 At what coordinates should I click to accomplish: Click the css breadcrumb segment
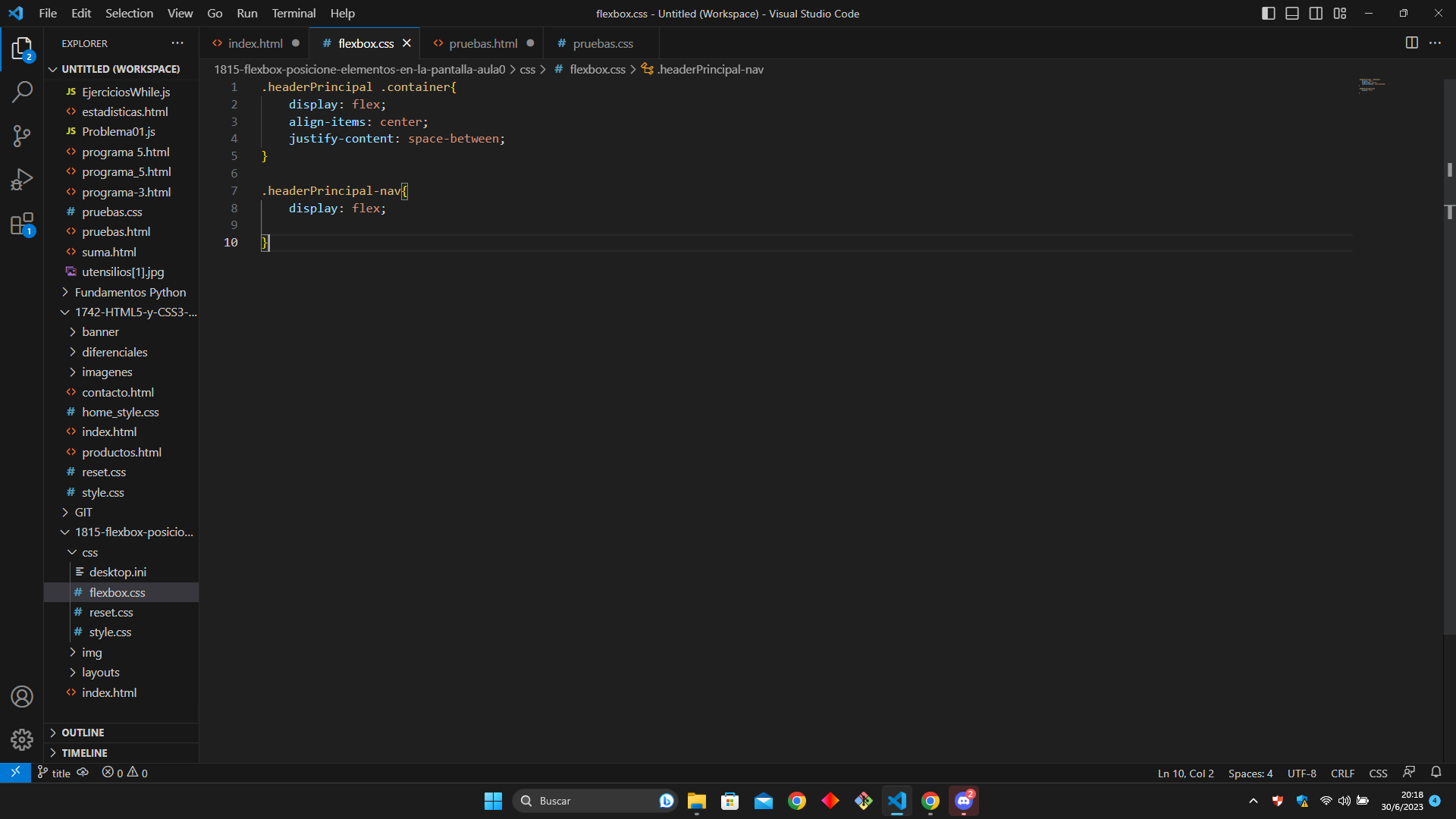point(527,69)
